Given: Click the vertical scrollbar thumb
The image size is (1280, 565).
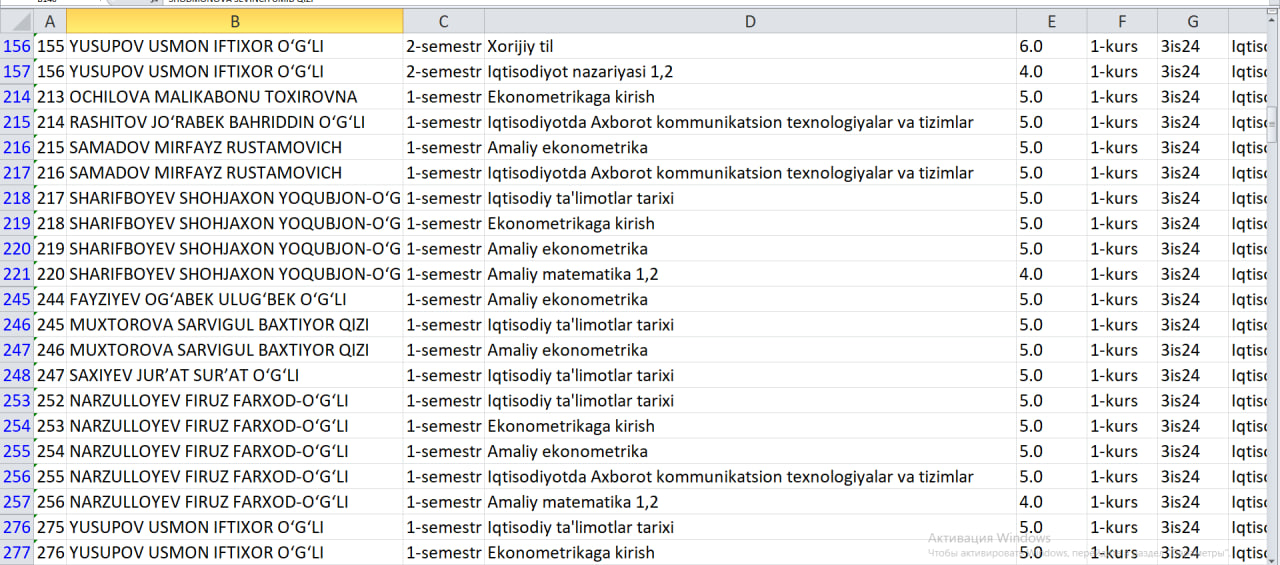Looking at the screenshot, I should click(x=1272, y=125).
